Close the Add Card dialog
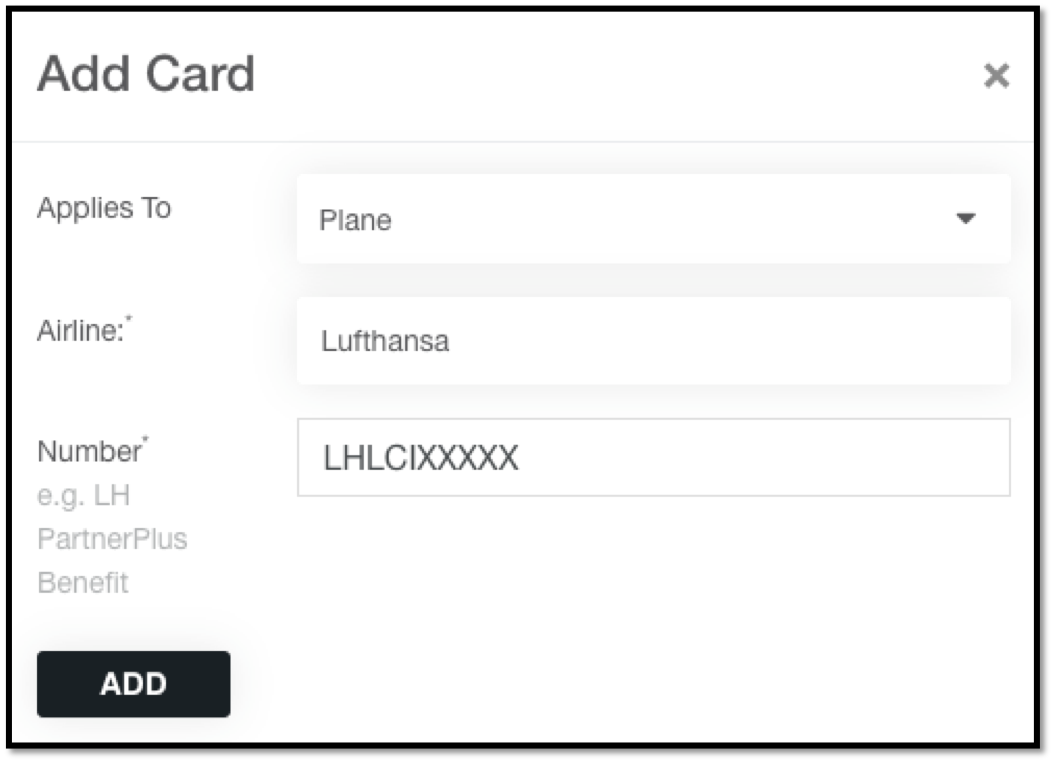This screenshot has width=1052, height=760. click(996, 75)
